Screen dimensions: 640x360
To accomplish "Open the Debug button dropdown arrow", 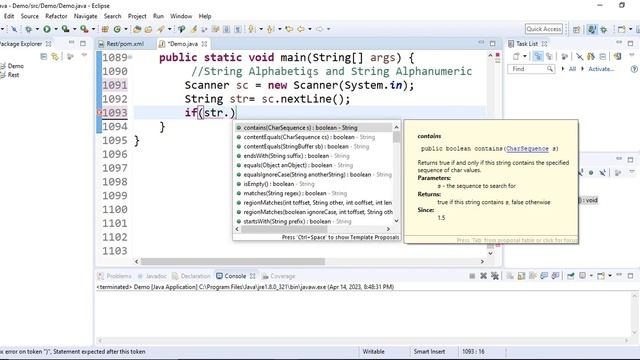I will tap(37, 29).
